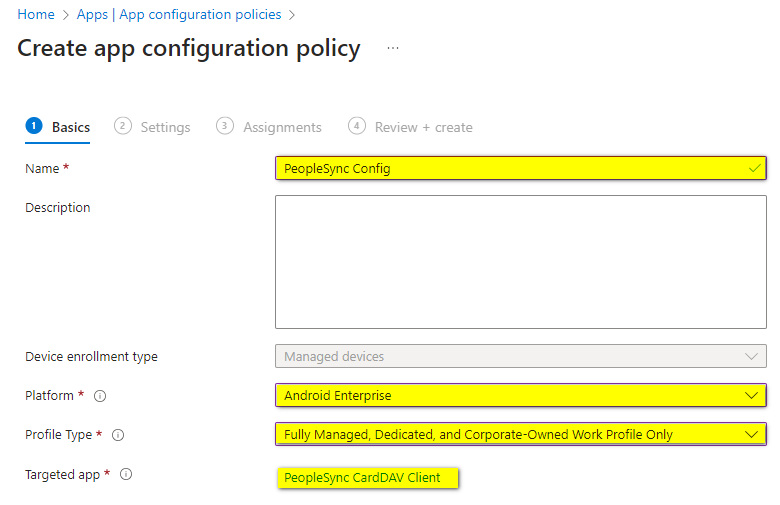
Task: Switch to the Settings step tab
Action: (x=152, y=127)
